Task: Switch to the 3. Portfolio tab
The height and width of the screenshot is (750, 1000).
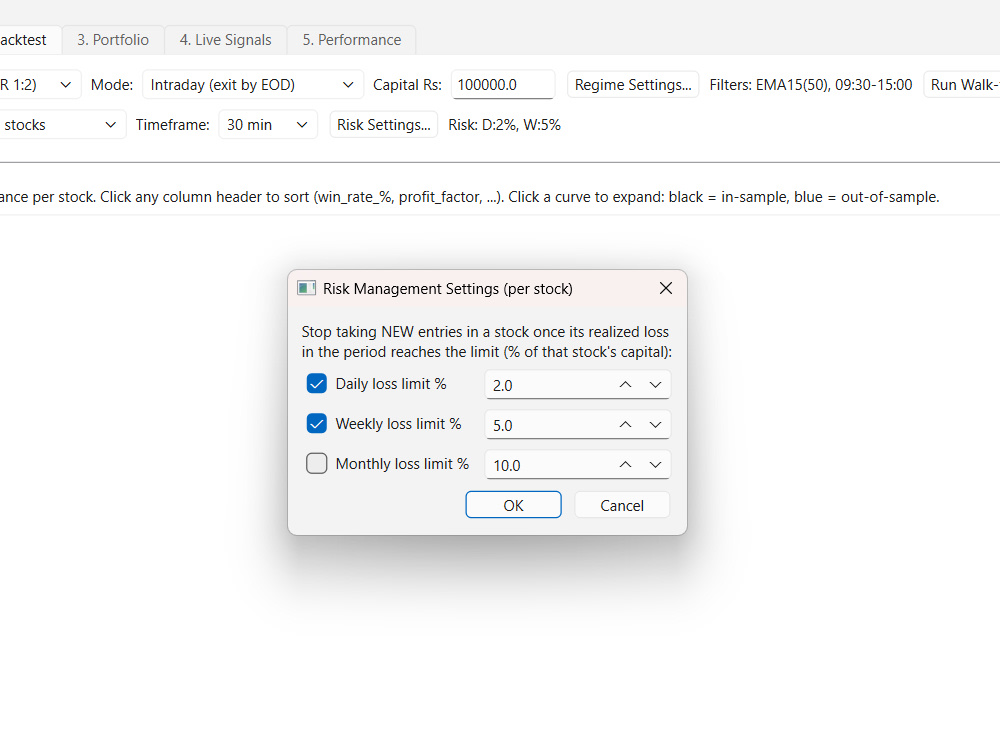Action: (113, 40)
